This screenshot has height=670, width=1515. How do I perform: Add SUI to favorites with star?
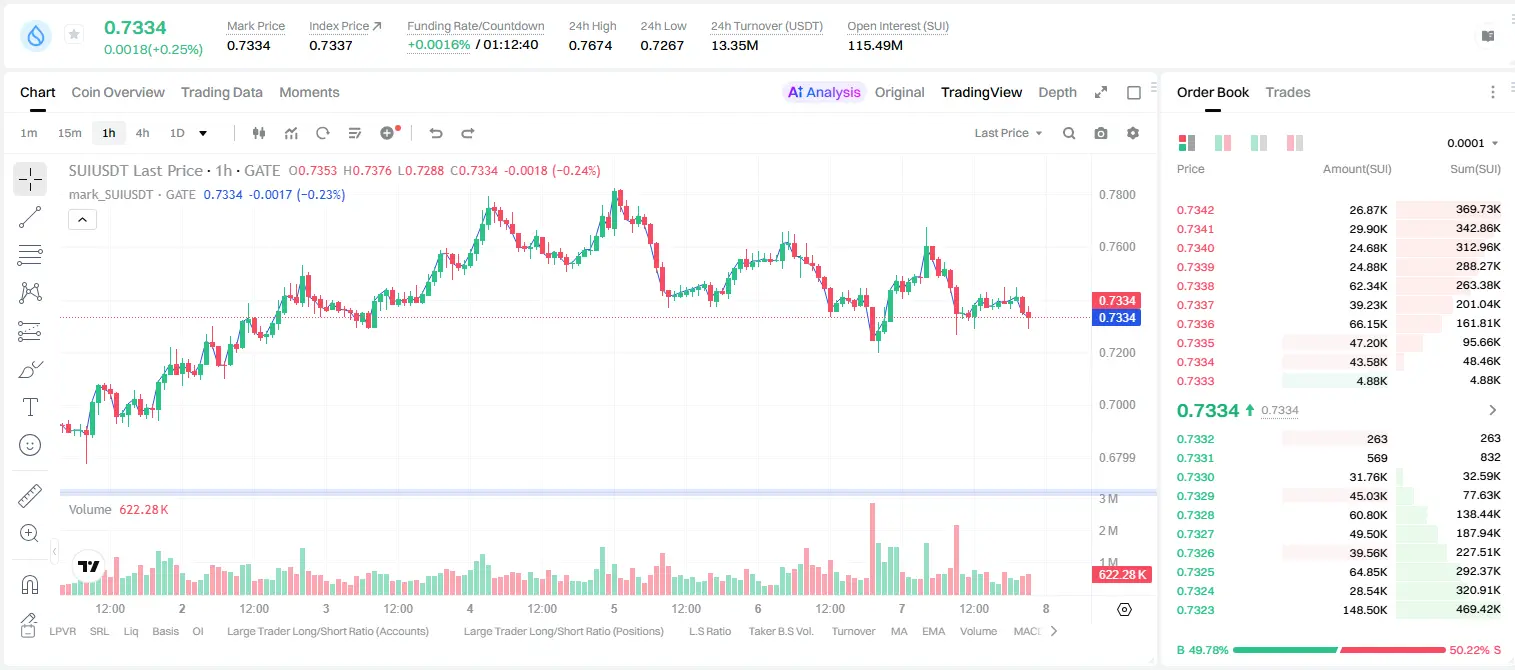[74, 35]
